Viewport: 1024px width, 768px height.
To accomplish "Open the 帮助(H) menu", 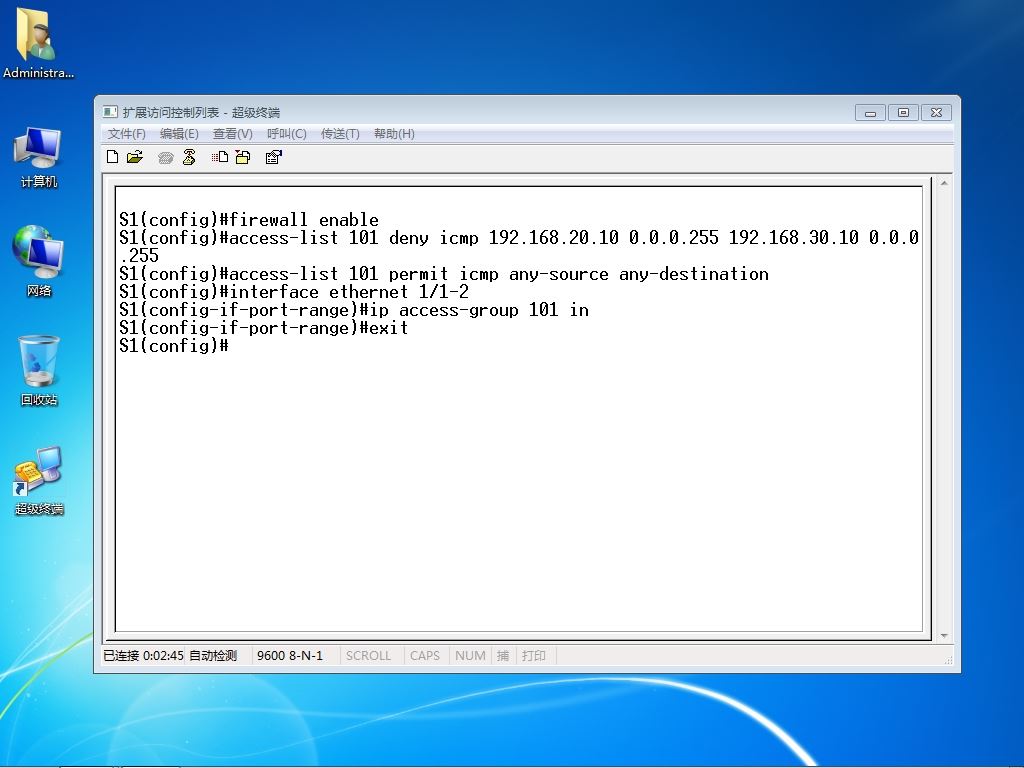I will (394, 134).
